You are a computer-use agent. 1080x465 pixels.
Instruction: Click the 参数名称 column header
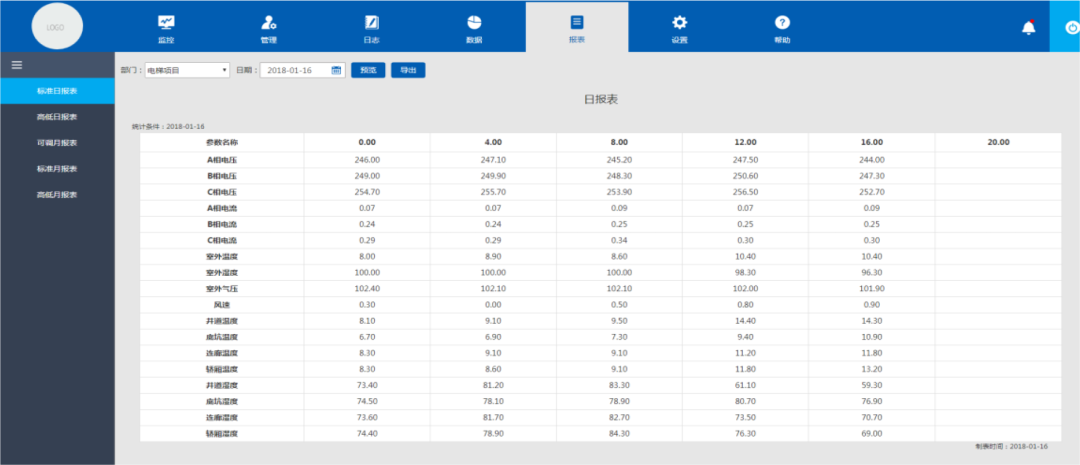[x=222, y=143]
